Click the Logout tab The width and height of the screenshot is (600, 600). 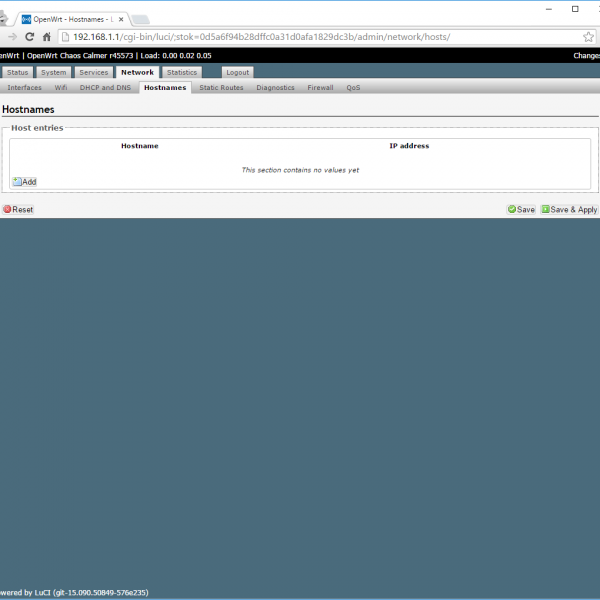pos(237,73)
